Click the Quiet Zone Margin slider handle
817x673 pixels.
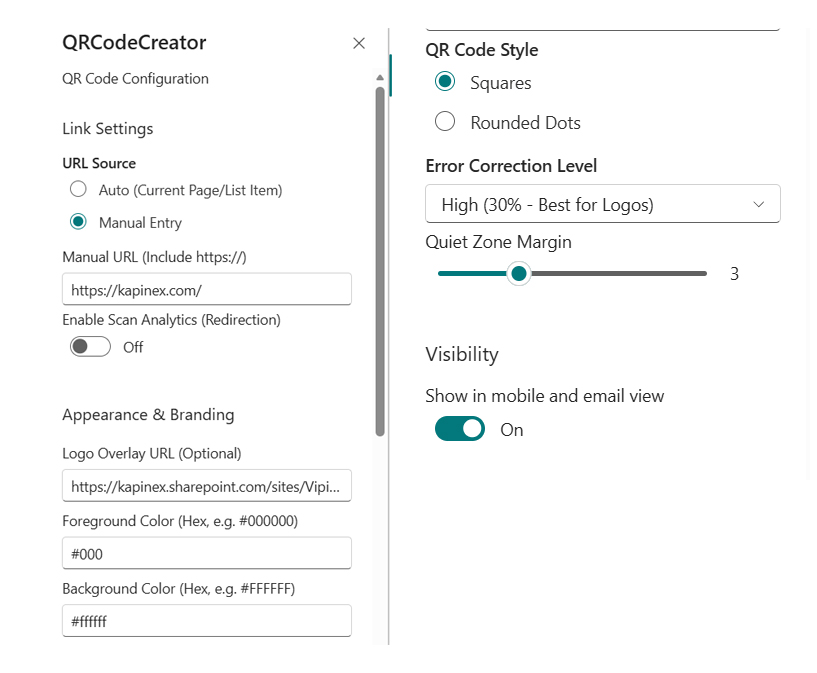click(x=518, y=273)
